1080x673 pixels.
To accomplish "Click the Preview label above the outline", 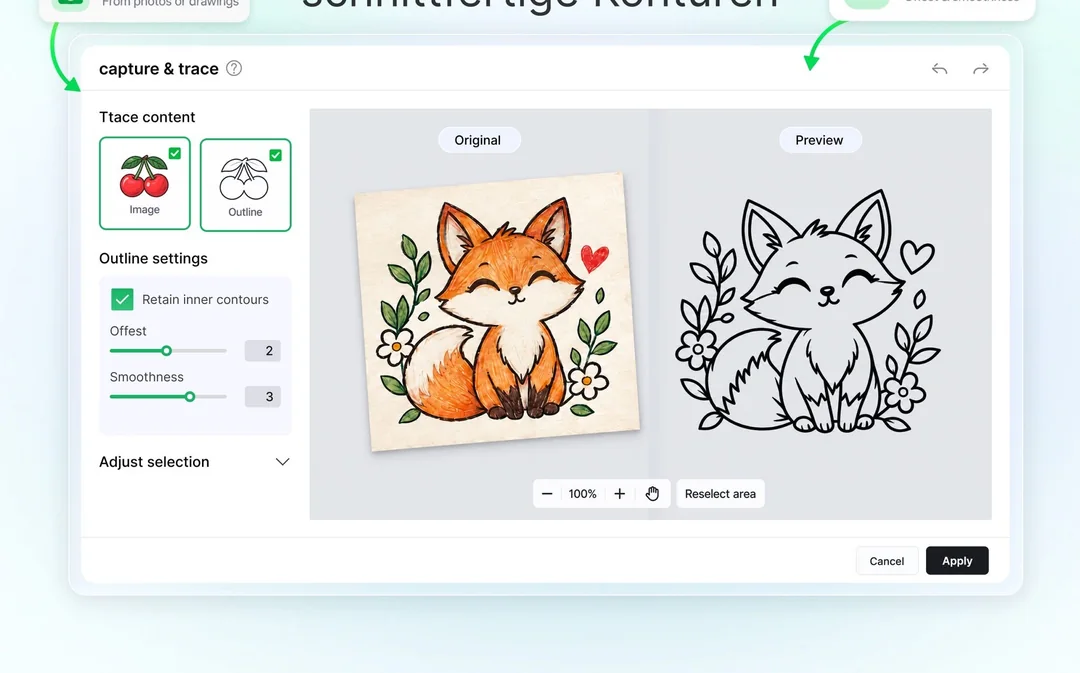I will coord(819,140).
